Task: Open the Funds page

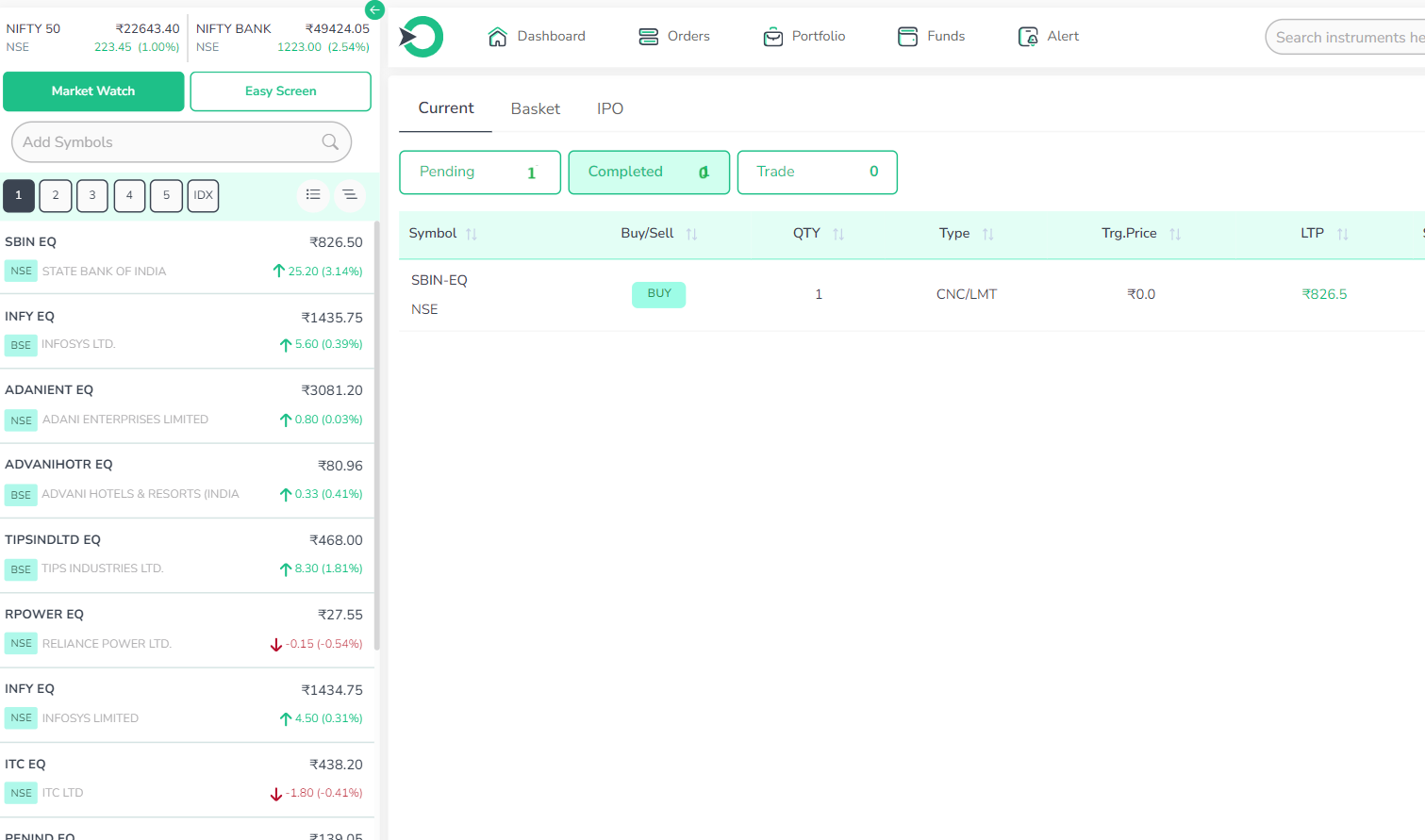Action: click(x=931, y=37)
